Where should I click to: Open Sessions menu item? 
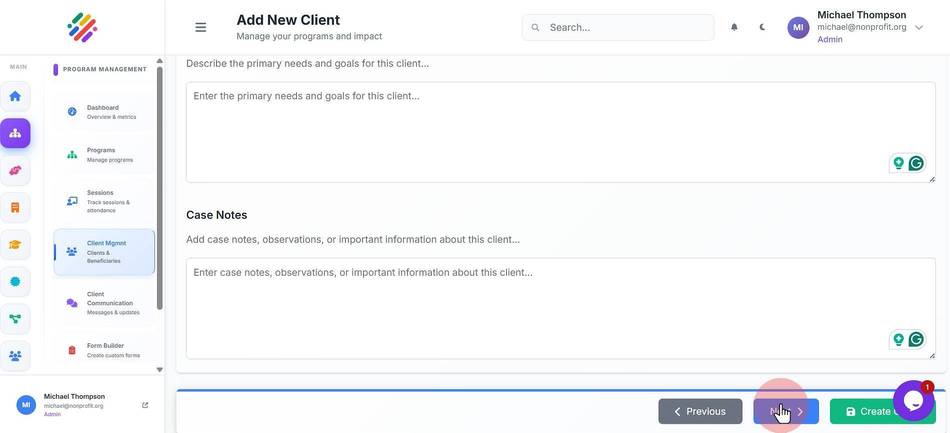104,201
